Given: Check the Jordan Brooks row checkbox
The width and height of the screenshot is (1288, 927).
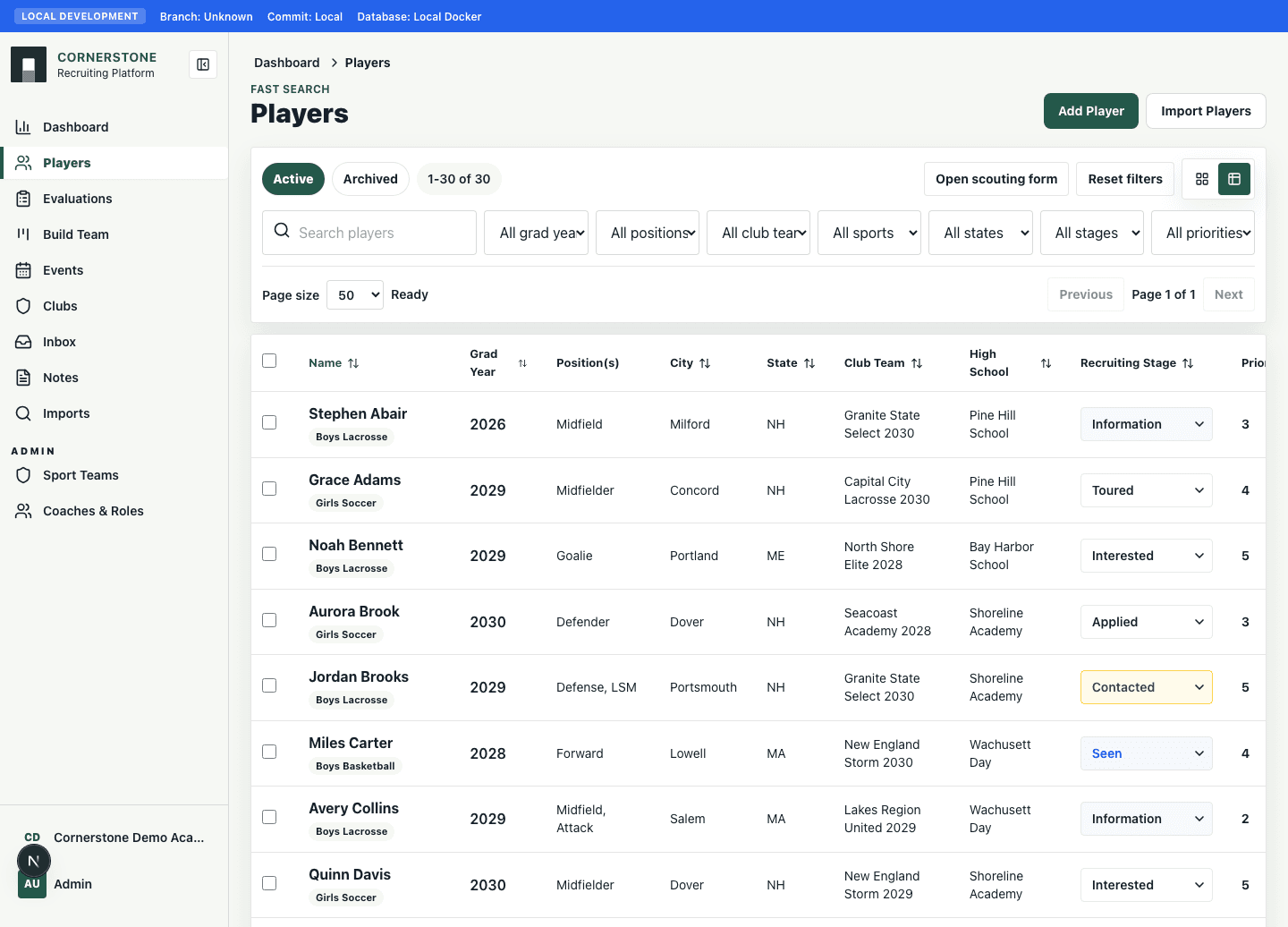Looking at the screenshot, I should pyautogui.click(x=269, y=685).
